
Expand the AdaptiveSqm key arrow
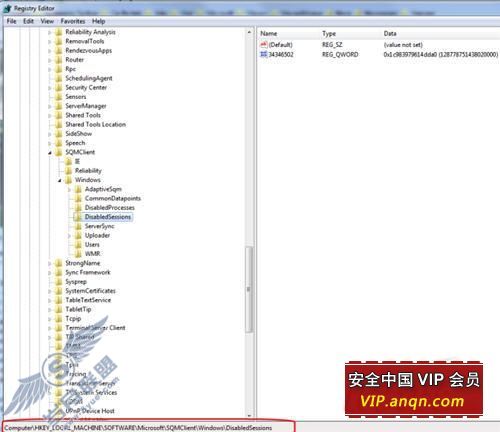pyautogui.click(x=69, y=189)
